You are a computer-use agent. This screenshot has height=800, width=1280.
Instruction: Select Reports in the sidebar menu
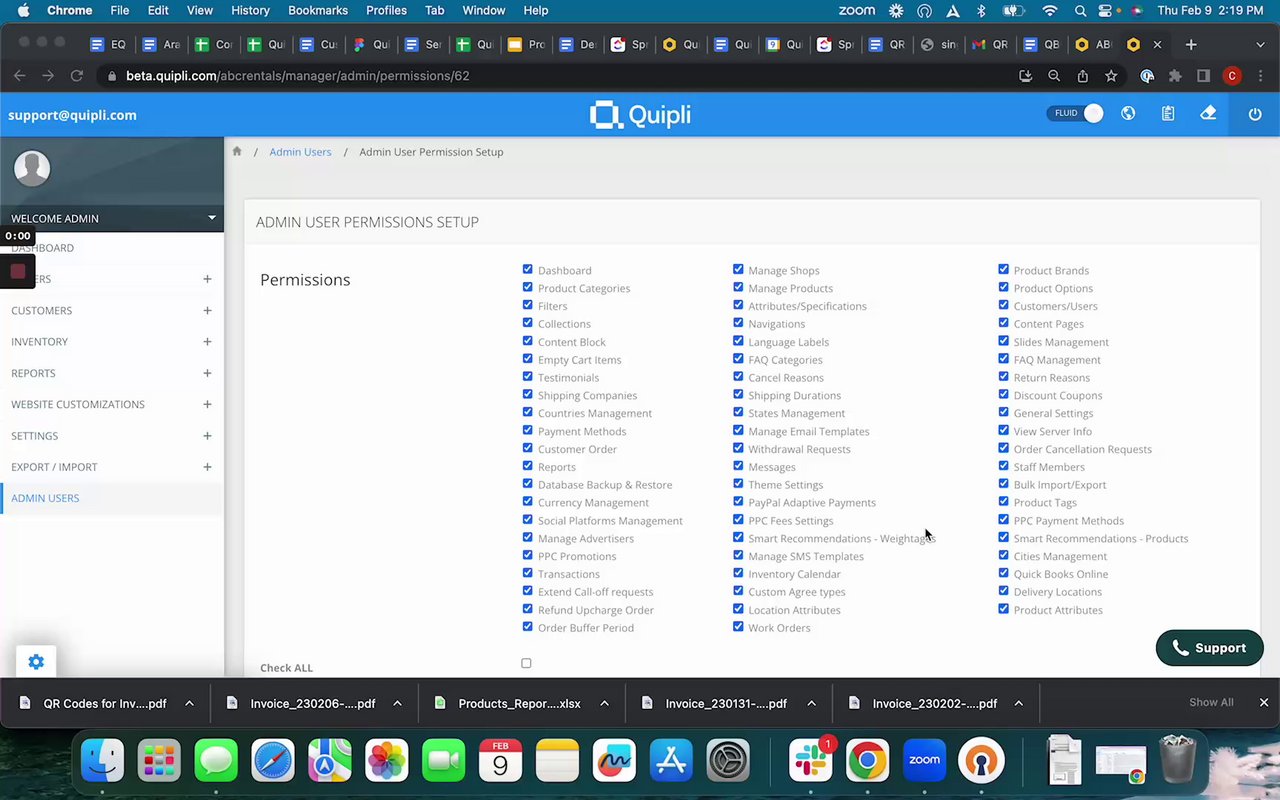click(x=33, y=373)
